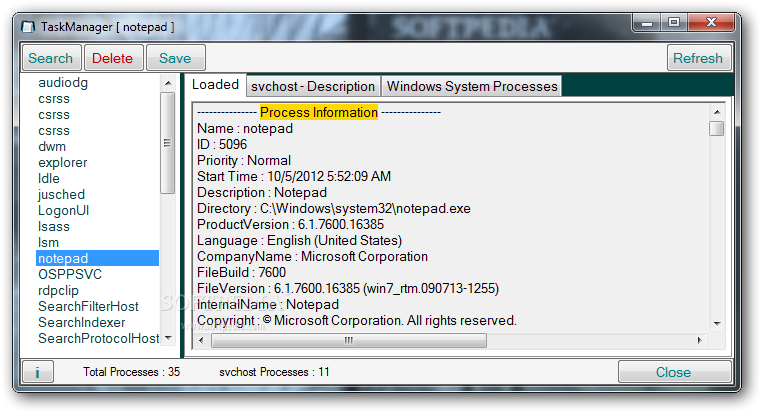Screen dimensions: 762x413
Task: Click the 'svchost Processes : 11' status
Action: click(274, 372)
